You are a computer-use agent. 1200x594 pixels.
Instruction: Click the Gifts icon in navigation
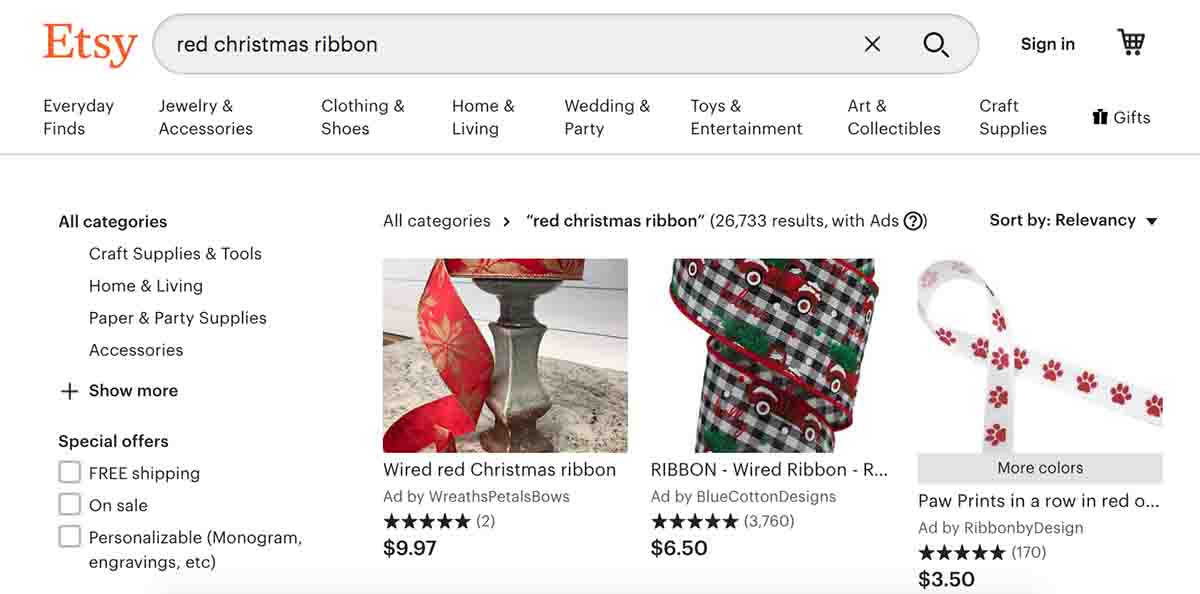pos(1100,117)
